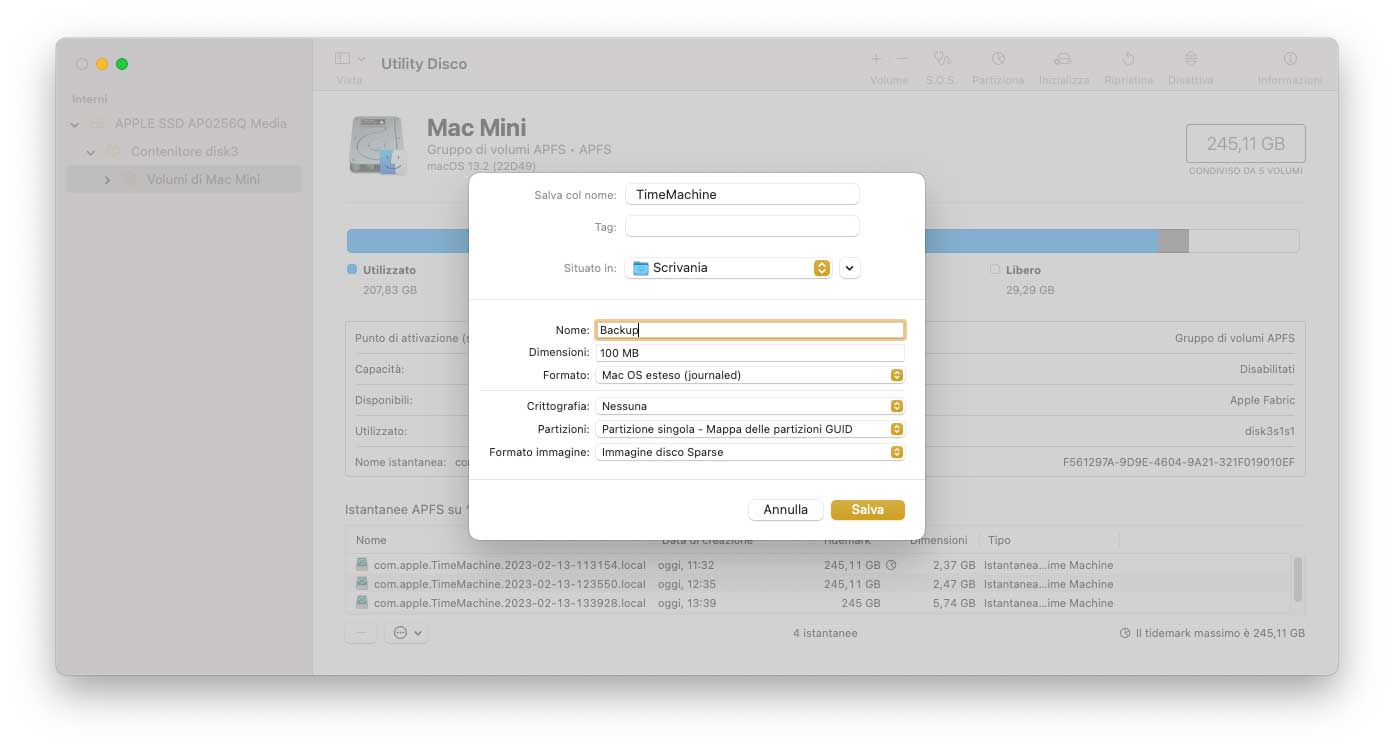Click the Annulla button

coord(786,510)
